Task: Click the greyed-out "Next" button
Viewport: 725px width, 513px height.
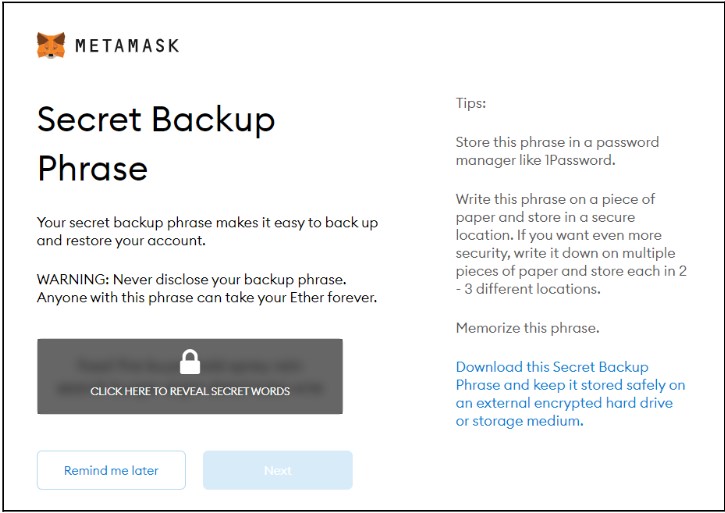Action: [x=278, y=470]
